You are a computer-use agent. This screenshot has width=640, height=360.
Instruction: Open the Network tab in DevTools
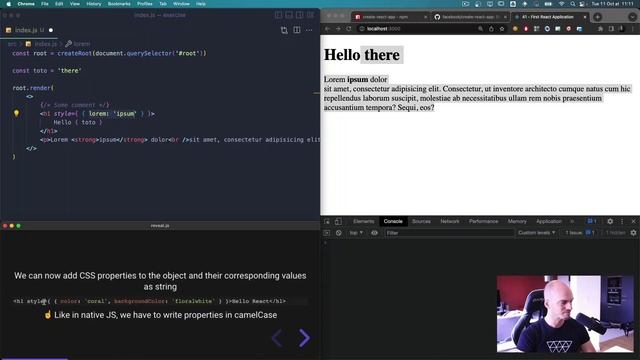click(x=450, y=221)
